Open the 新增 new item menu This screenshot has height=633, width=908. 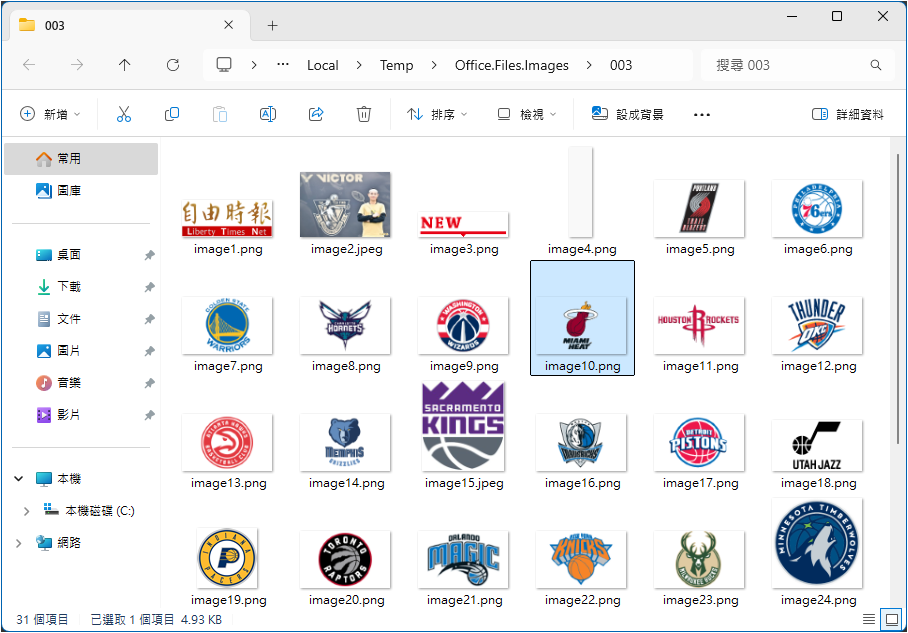tap(51, 114)
